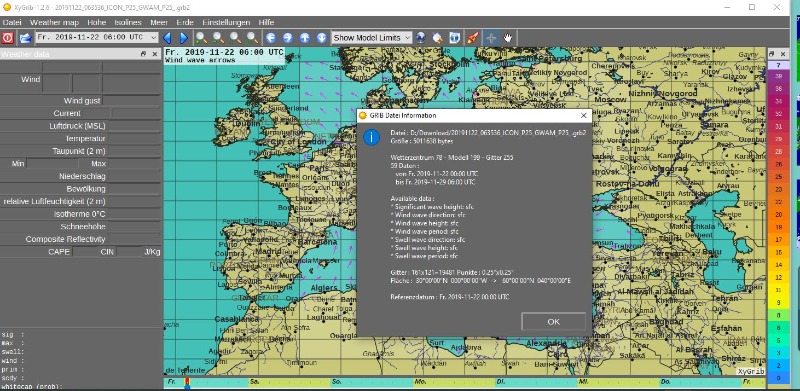Close the color scale panel

782,54
